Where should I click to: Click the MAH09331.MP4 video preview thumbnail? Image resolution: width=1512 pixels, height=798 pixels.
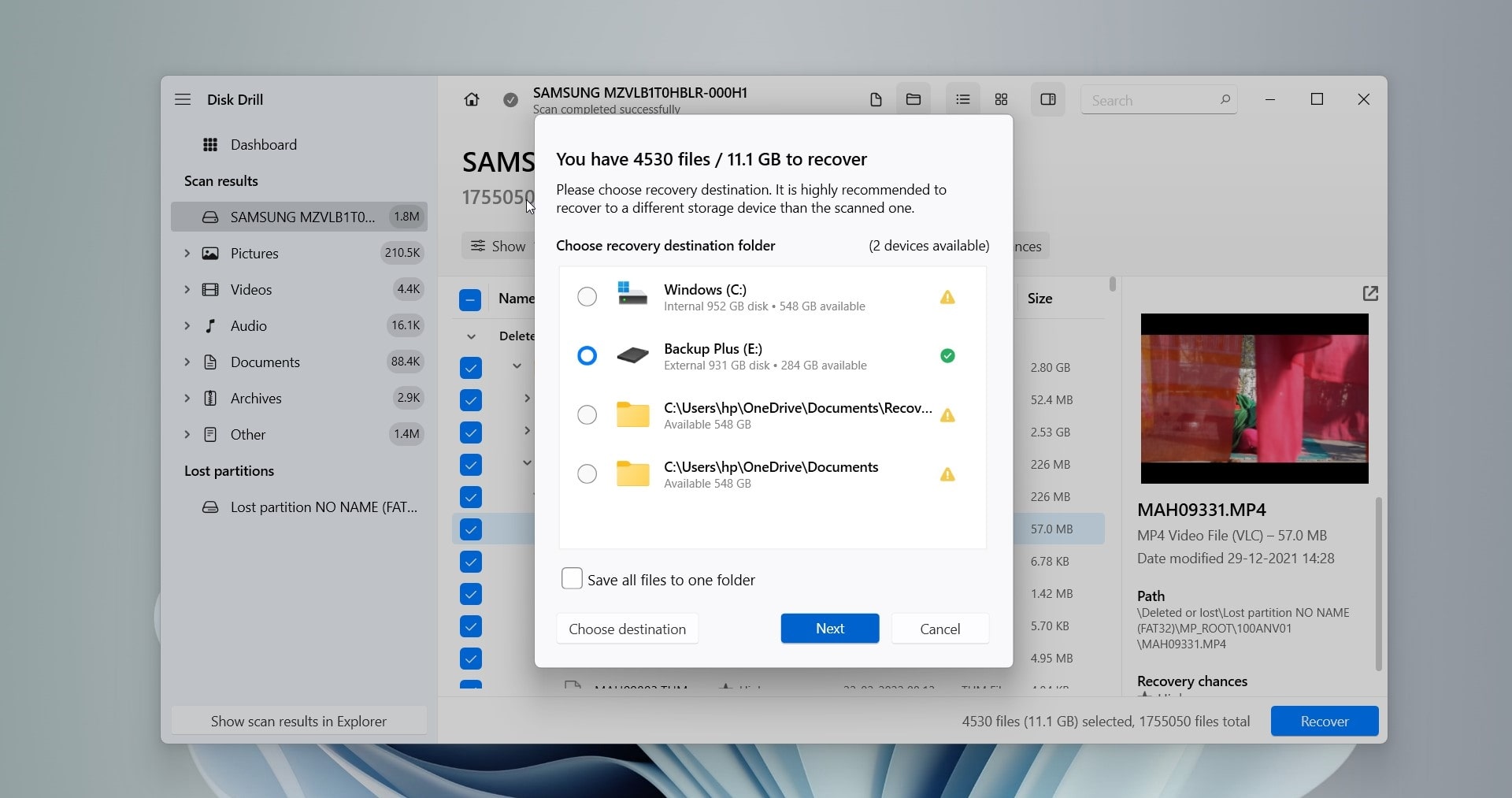point(1254,399)
